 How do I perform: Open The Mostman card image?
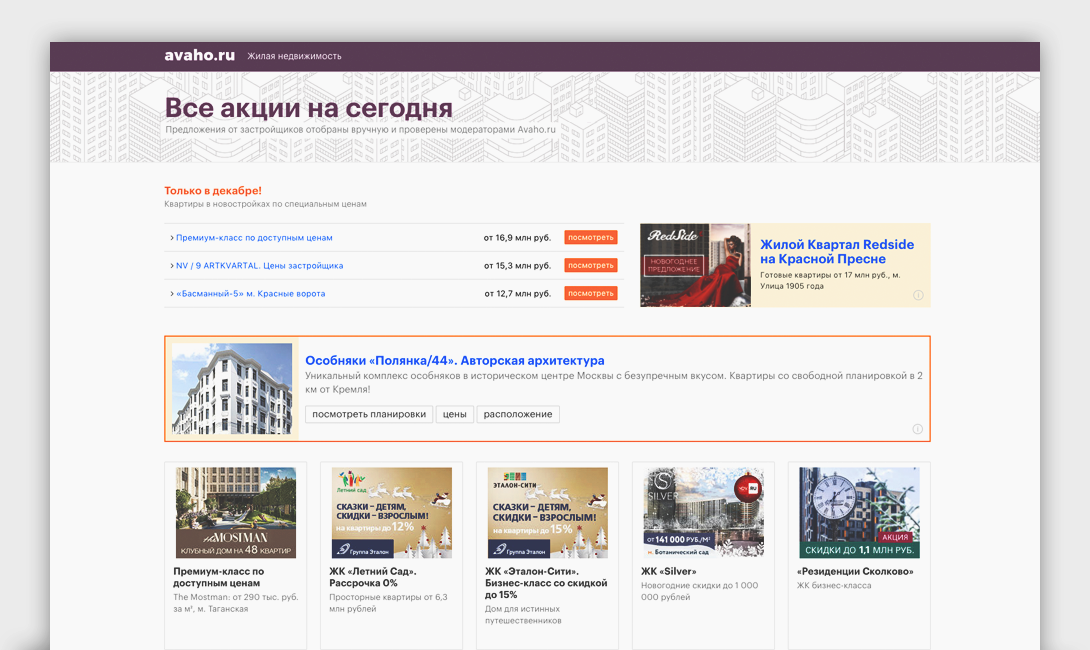click(236, 512)
